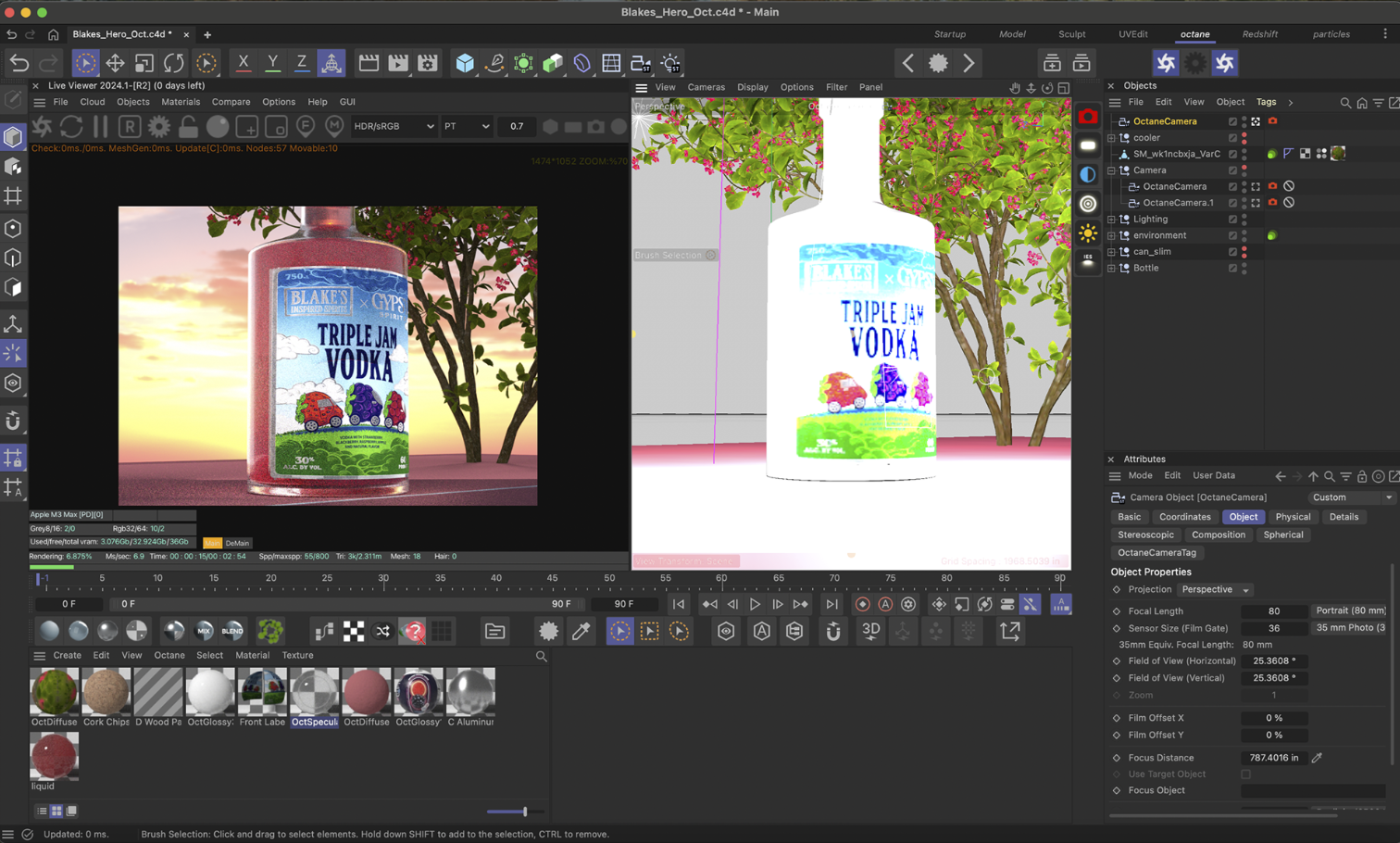Expand the environment object group
This screenshot has height=843, width=1400.
point(1112,235)
